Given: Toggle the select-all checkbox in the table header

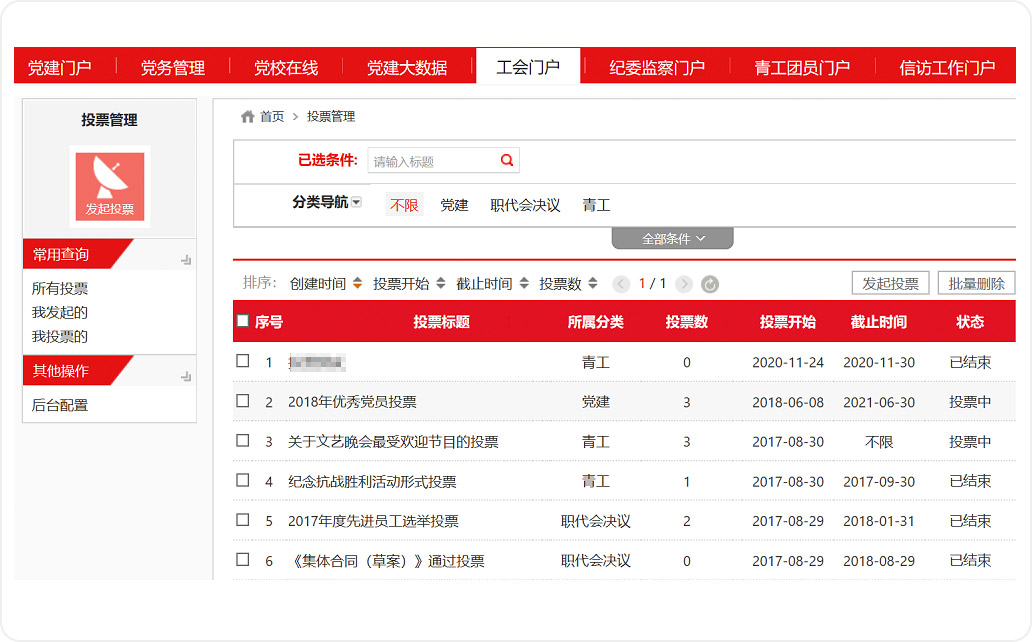Looking at the screenshot, I should point(243,321).
